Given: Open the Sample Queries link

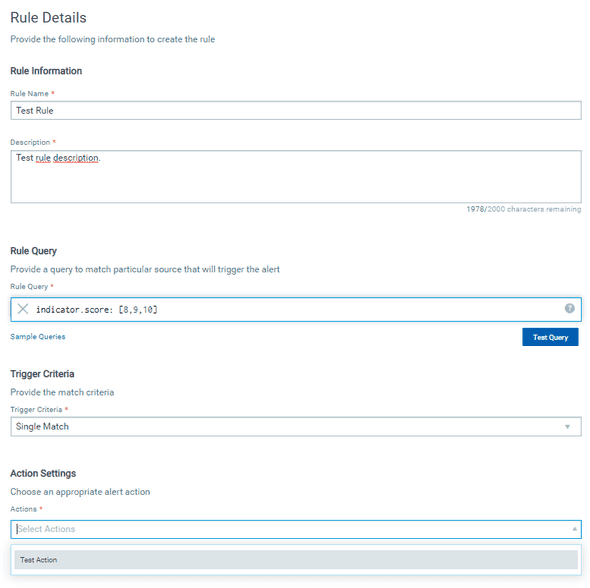Looking at the screenshot, I should coord(38,337).
